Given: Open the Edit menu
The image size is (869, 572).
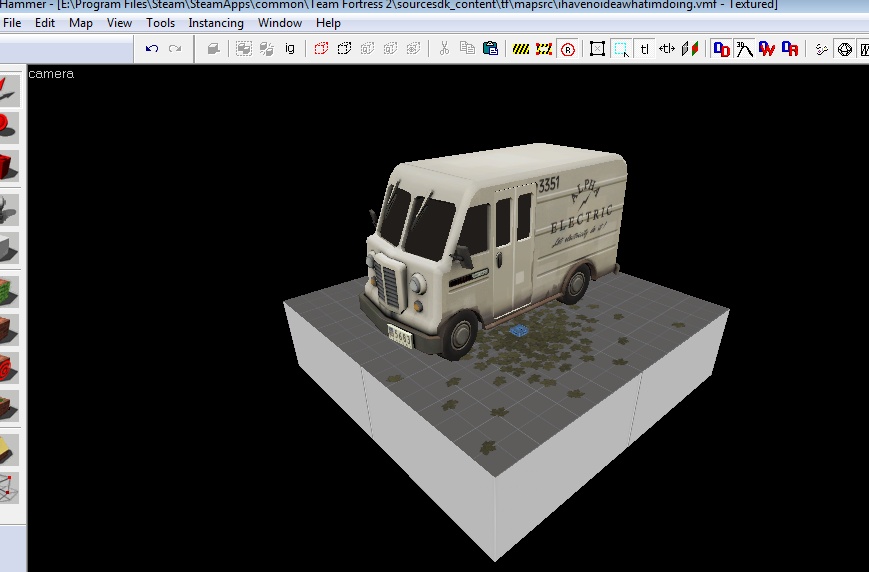Looking at the screenshot, I should (45, 23).
